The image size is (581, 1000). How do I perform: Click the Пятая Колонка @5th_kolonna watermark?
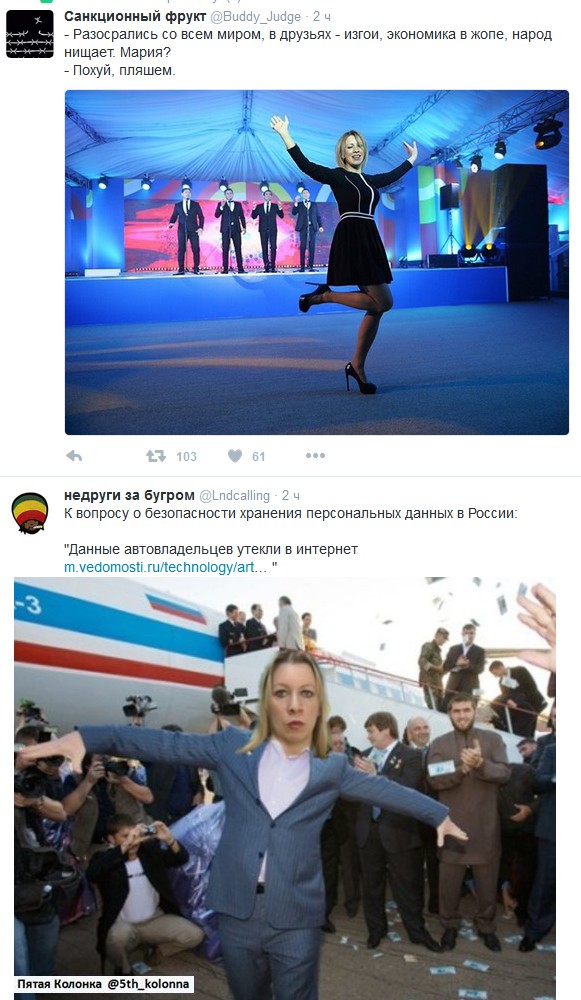tap(103, 984)
